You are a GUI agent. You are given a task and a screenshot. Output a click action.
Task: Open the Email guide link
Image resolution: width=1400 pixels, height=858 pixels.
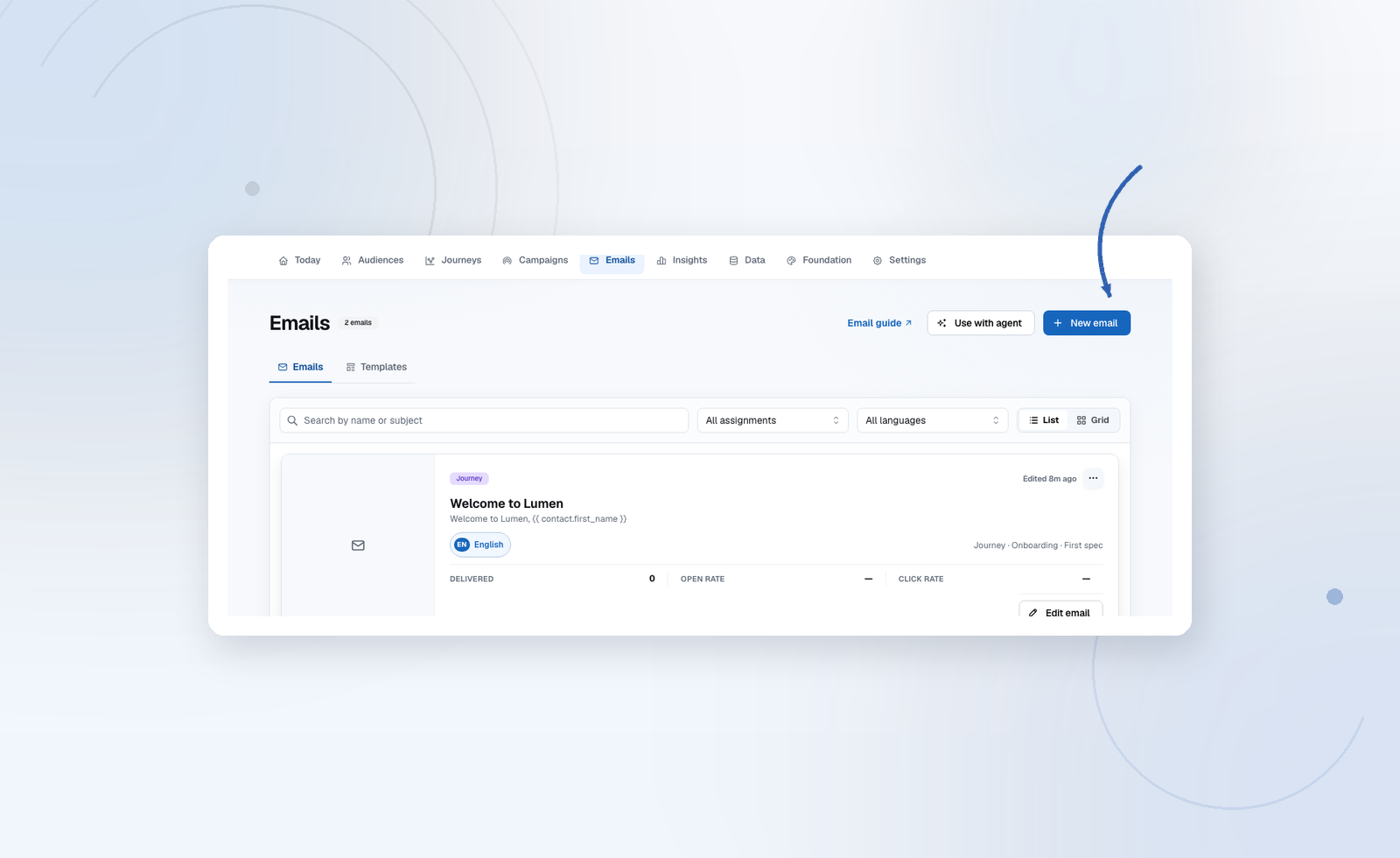pos(879,323)
